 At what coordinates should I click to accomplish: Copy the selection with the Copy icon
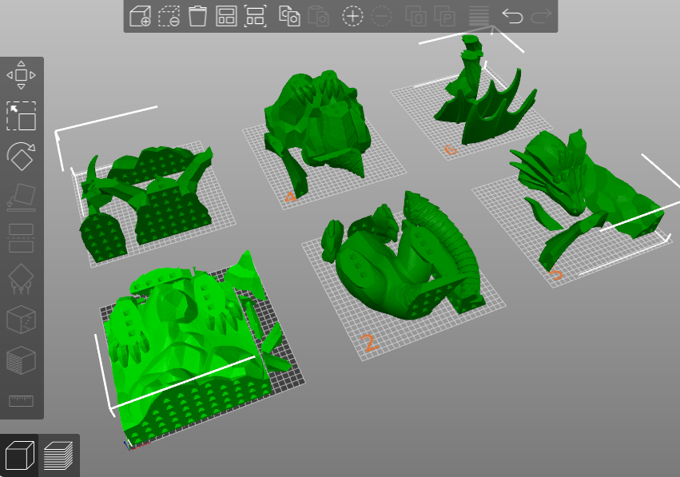pos(289,16)
